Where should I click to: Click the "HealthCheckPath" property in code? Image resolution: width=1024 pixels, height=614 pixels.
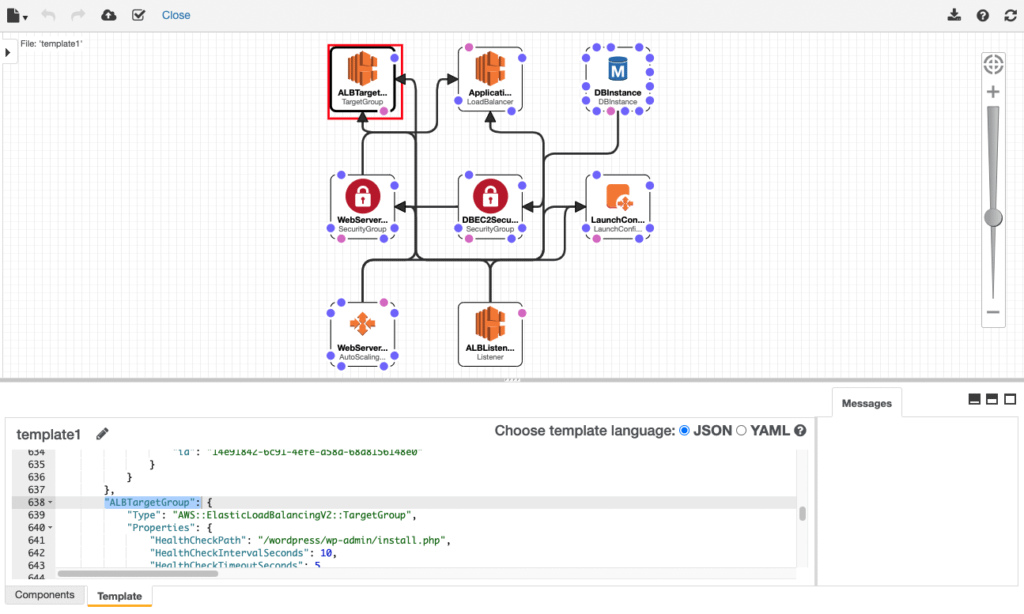tap(197, 540)
